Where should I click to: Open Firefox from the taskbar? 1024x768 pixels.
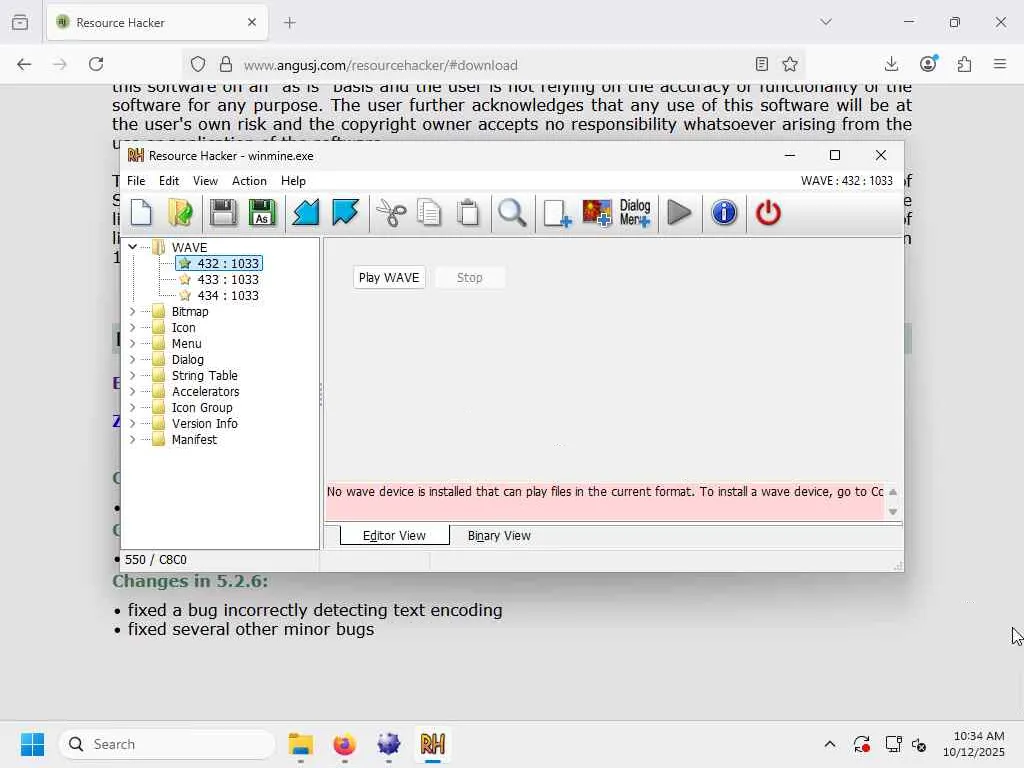[344, 744]
